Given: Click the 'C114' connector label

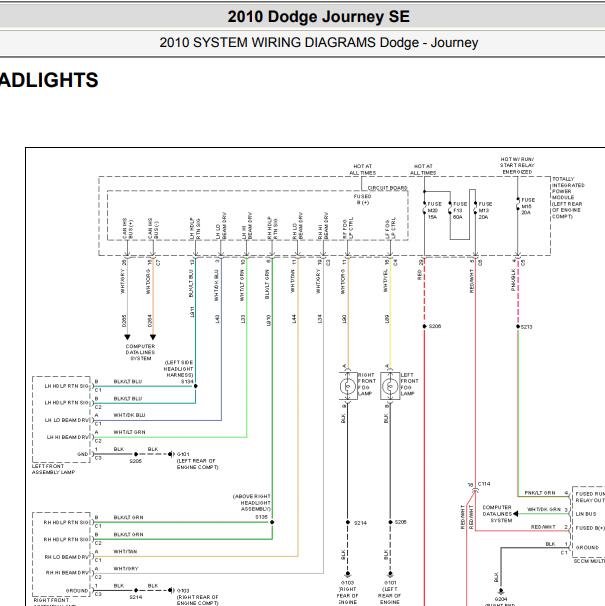Looking at the screenshot, I should pos(484,484).
